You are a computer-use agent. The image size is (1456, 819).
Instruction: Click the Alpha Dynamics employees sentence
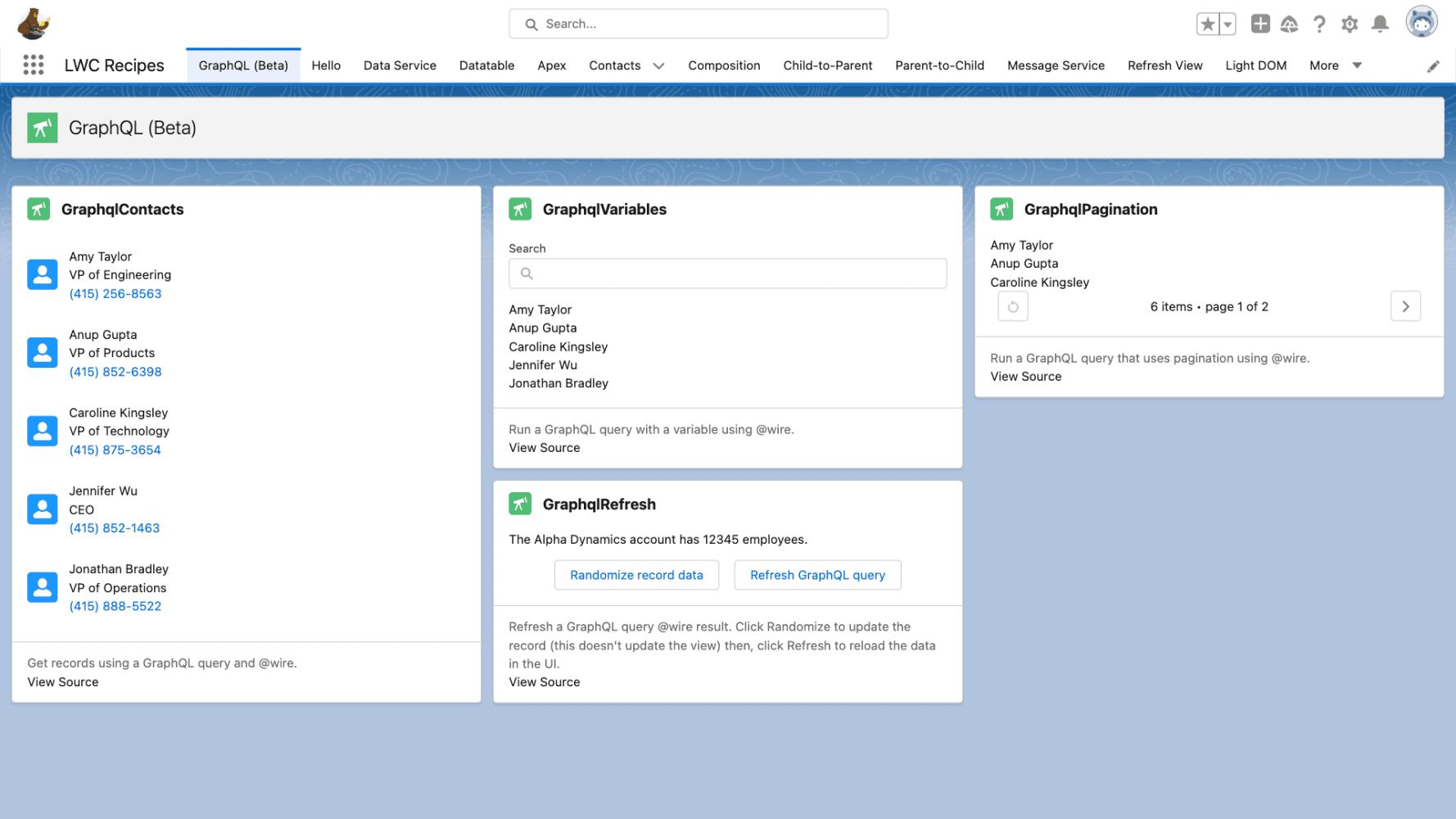click(x=658, y=539)
